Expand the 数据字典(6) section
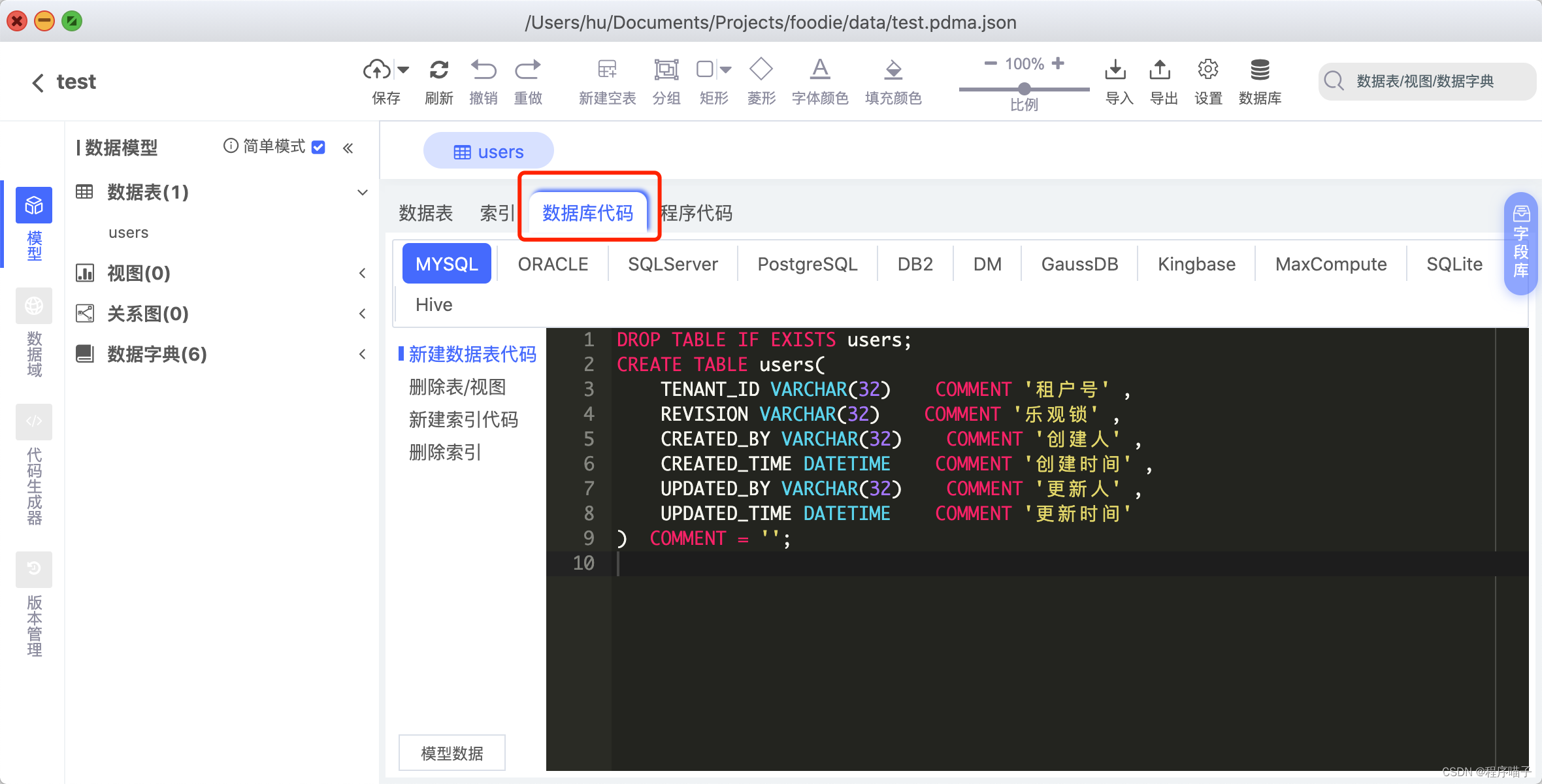 tap(363, 354)
